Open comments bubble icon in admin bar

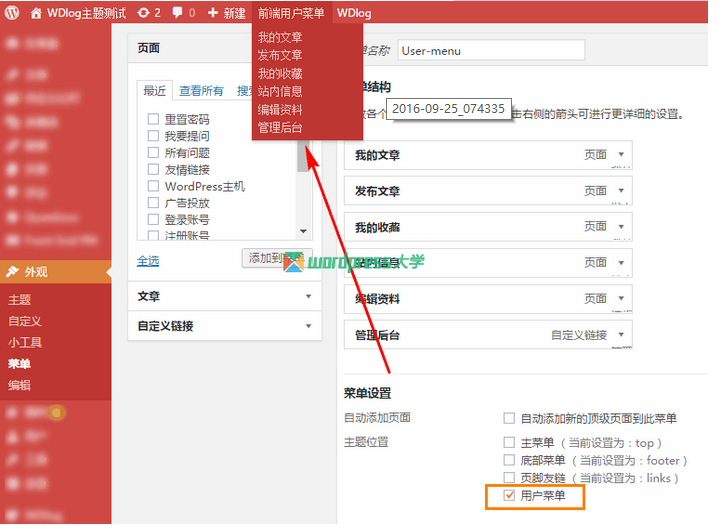tap(177, 13)
